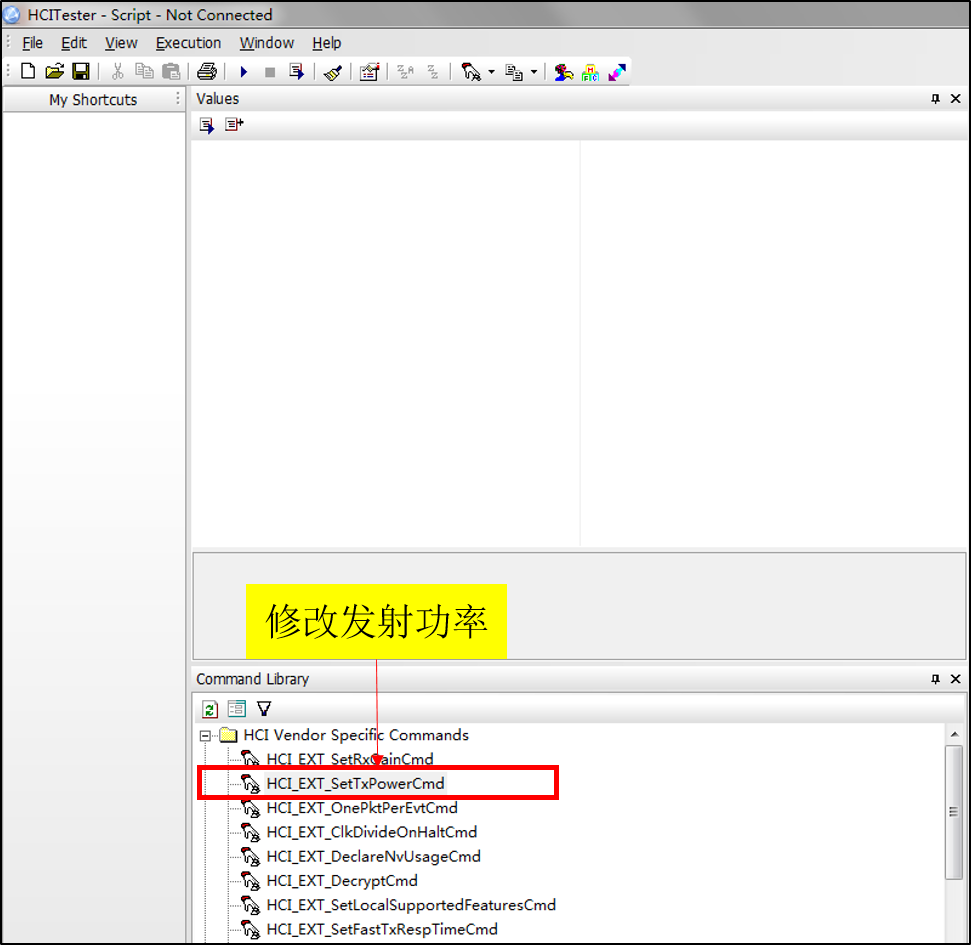Click the HCI blocks icon

[x=590, y=72]
